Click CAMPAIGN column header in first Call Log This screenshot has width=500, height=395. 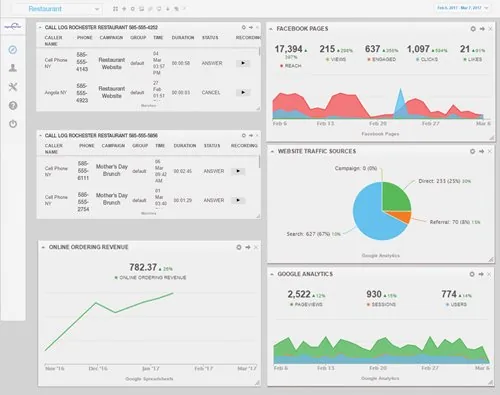pyautogui.click(x=111, y=38)
